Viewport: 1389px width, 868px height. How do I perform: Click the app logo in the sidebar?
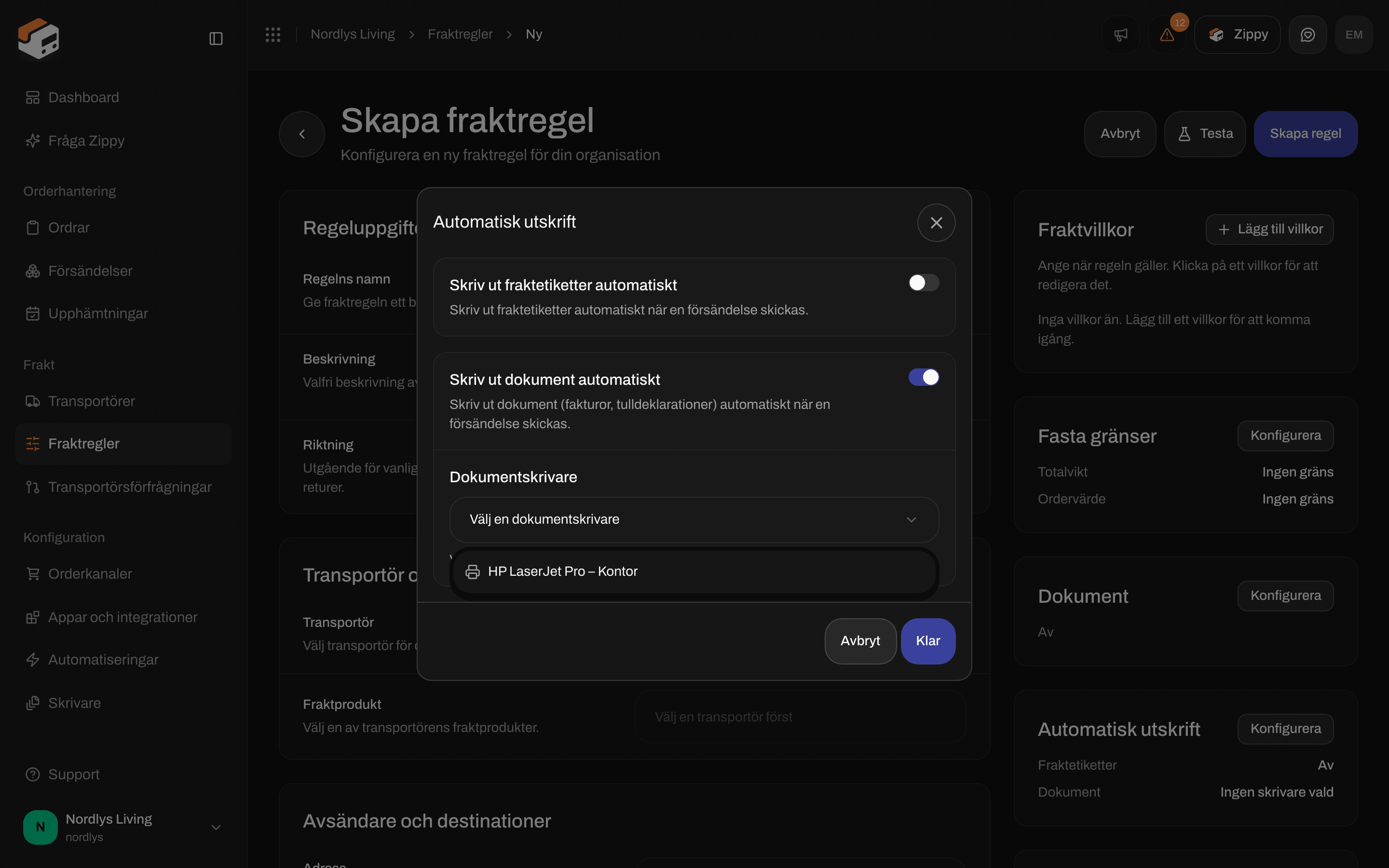click(39, 38)
